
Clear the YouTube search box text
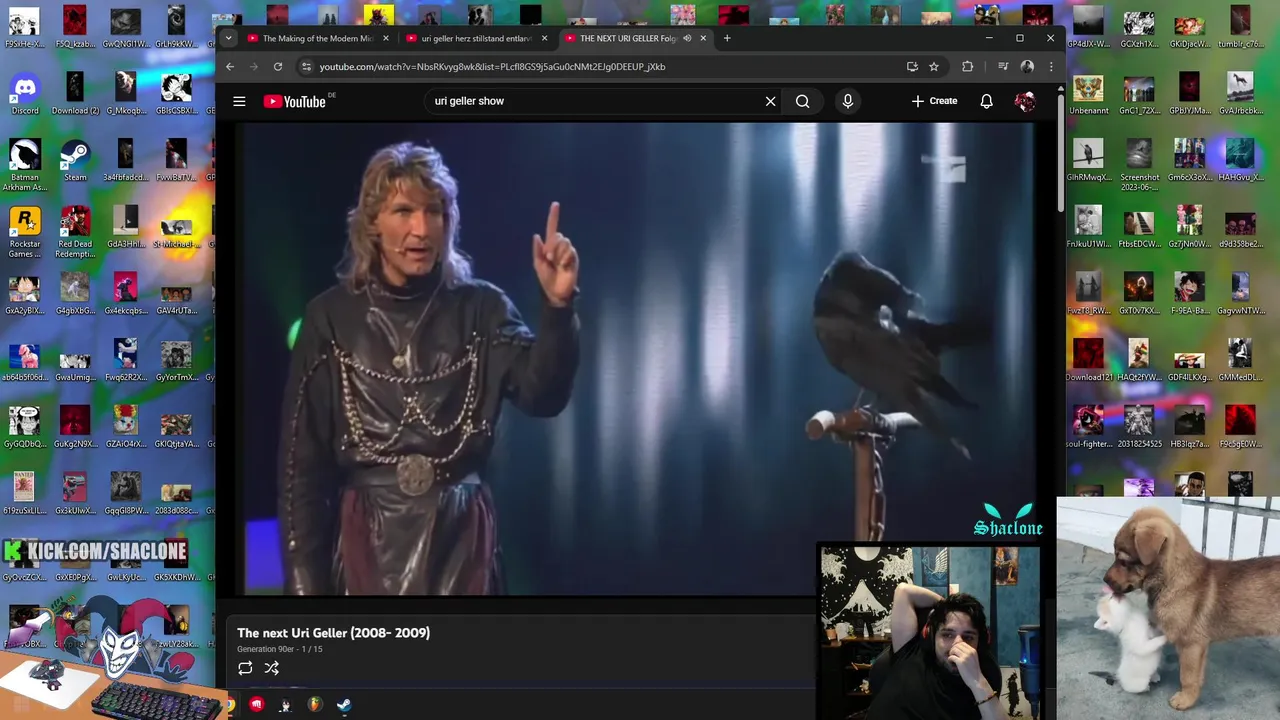click(770, 101)
